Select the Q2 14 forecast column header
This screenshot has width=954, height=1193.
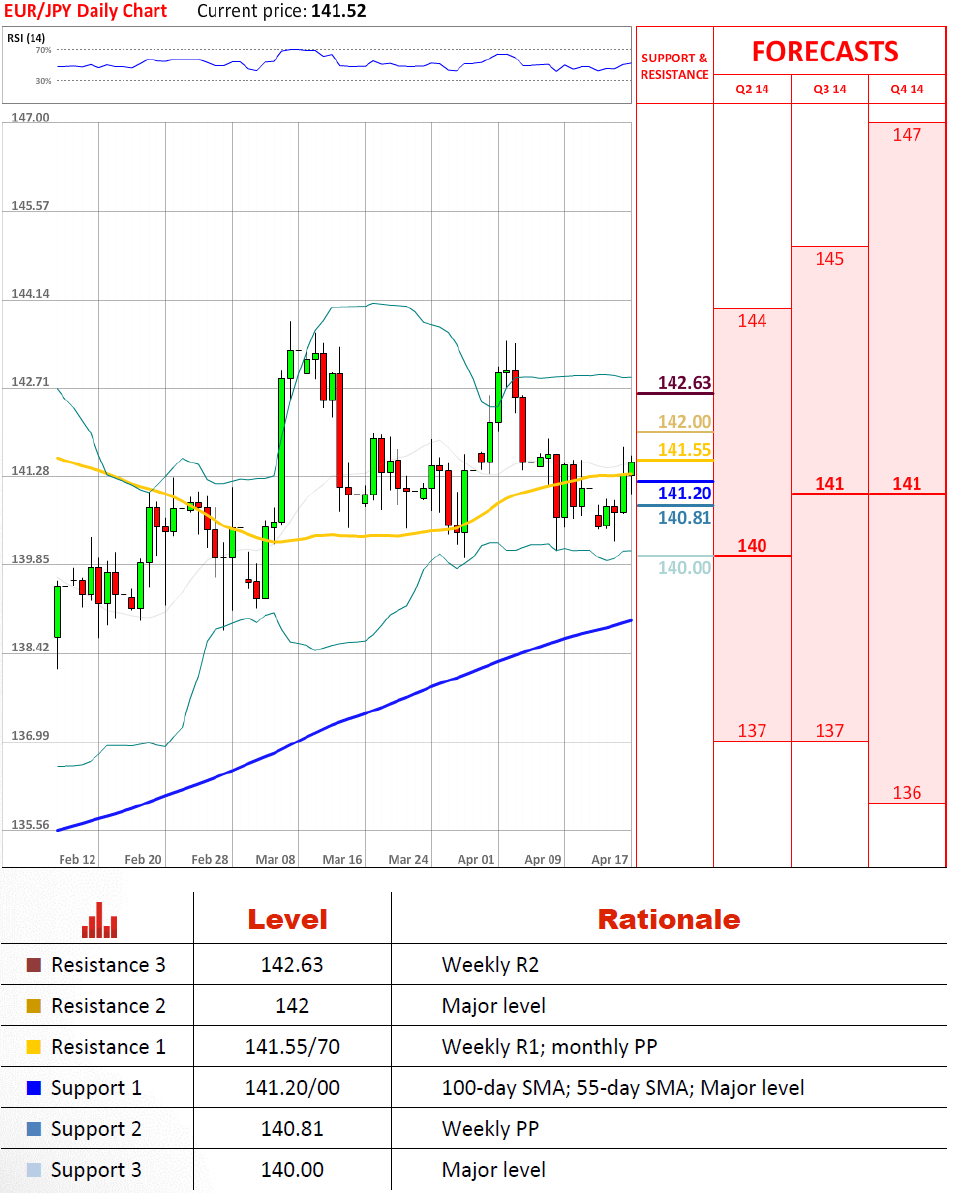[752, 89]
